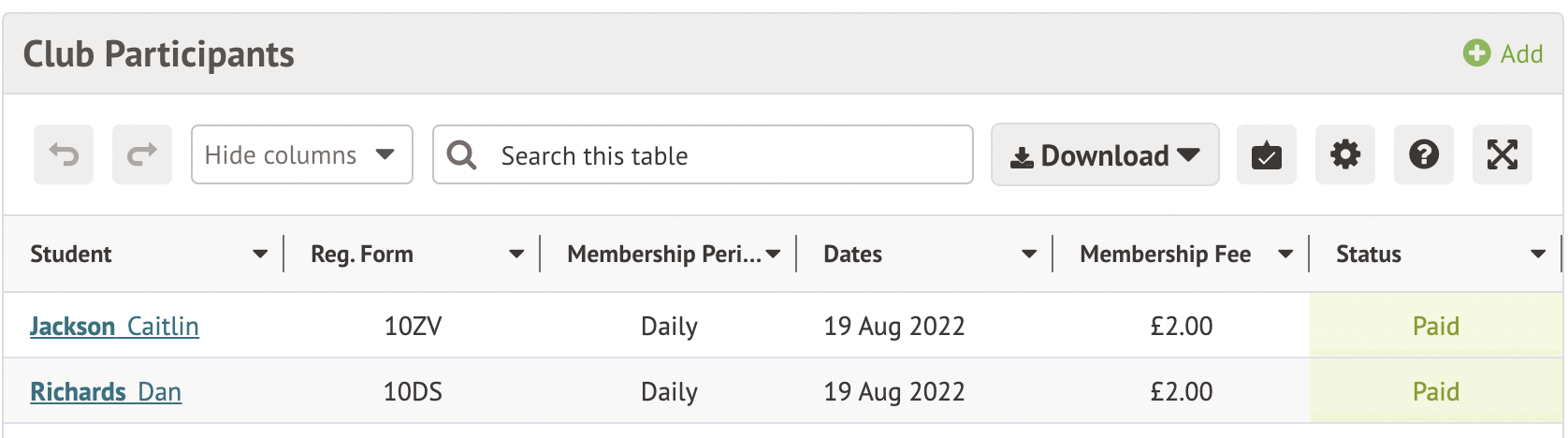Image resolution: width=1568 pixels, height=438 pixels.
Task: Click the question mark help icon
Action: click(x=1423, y=154)
